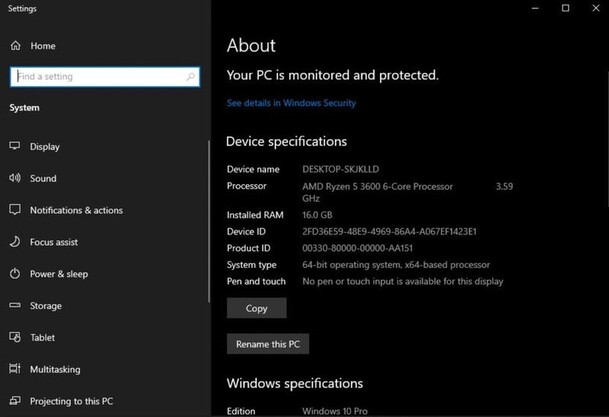Click the Power & sleep icon
Image resolution: width=609 pixels, height=417 pixels.
coord(15,274)
